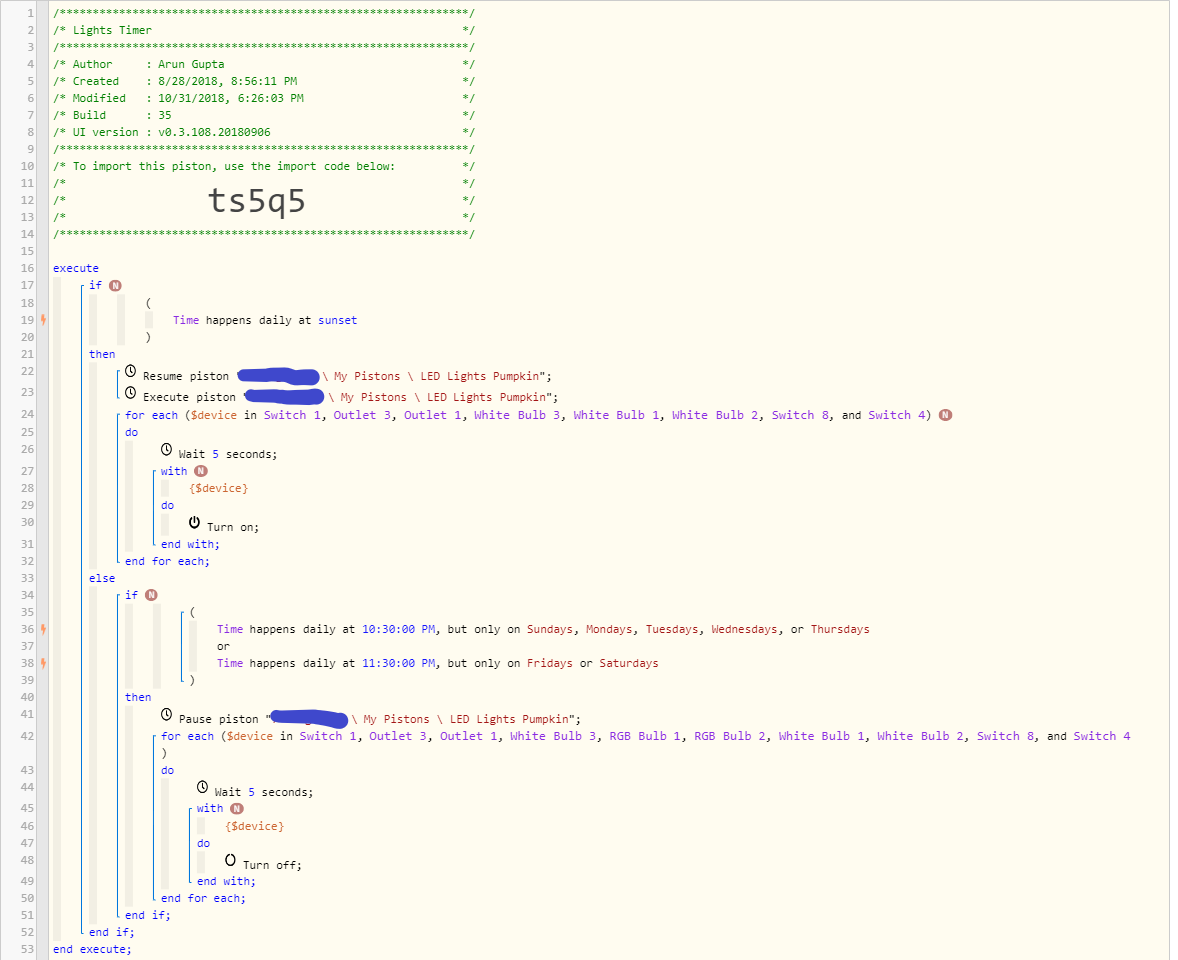Click the import code ts5q5
The image size is (1178, 960).
(x=256, y=201)
